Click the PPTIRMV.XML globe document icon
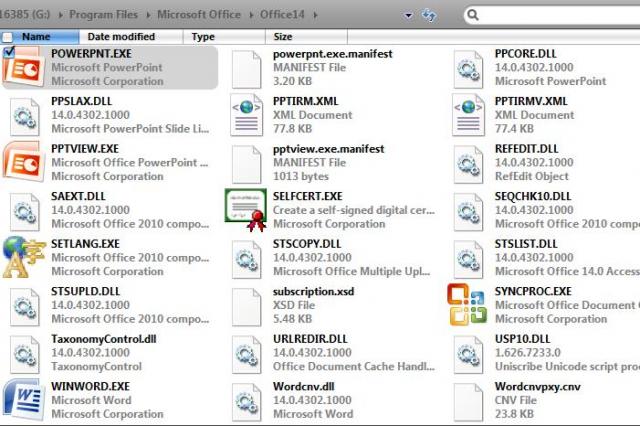The width and height of the screenshot is (640, 426). (x=468, y=115)
